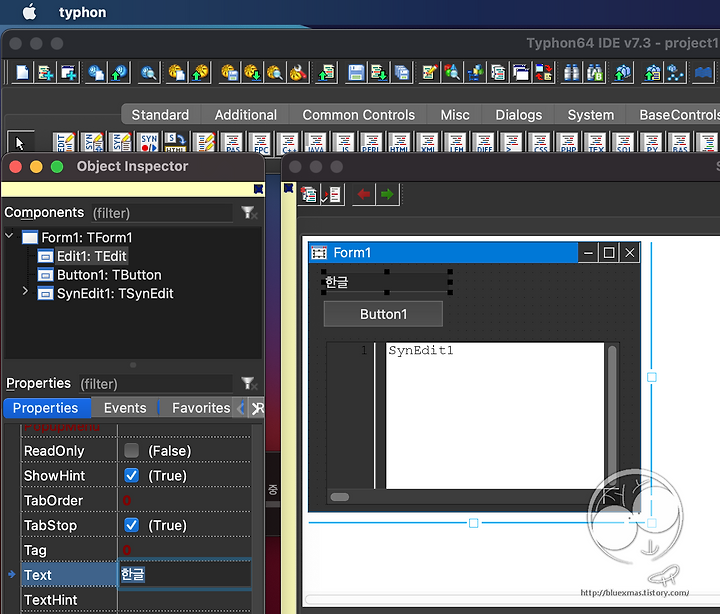Toggle the ReadOnly checkbox
Viewport: 720px width, 614px height.
click(131, 451)
